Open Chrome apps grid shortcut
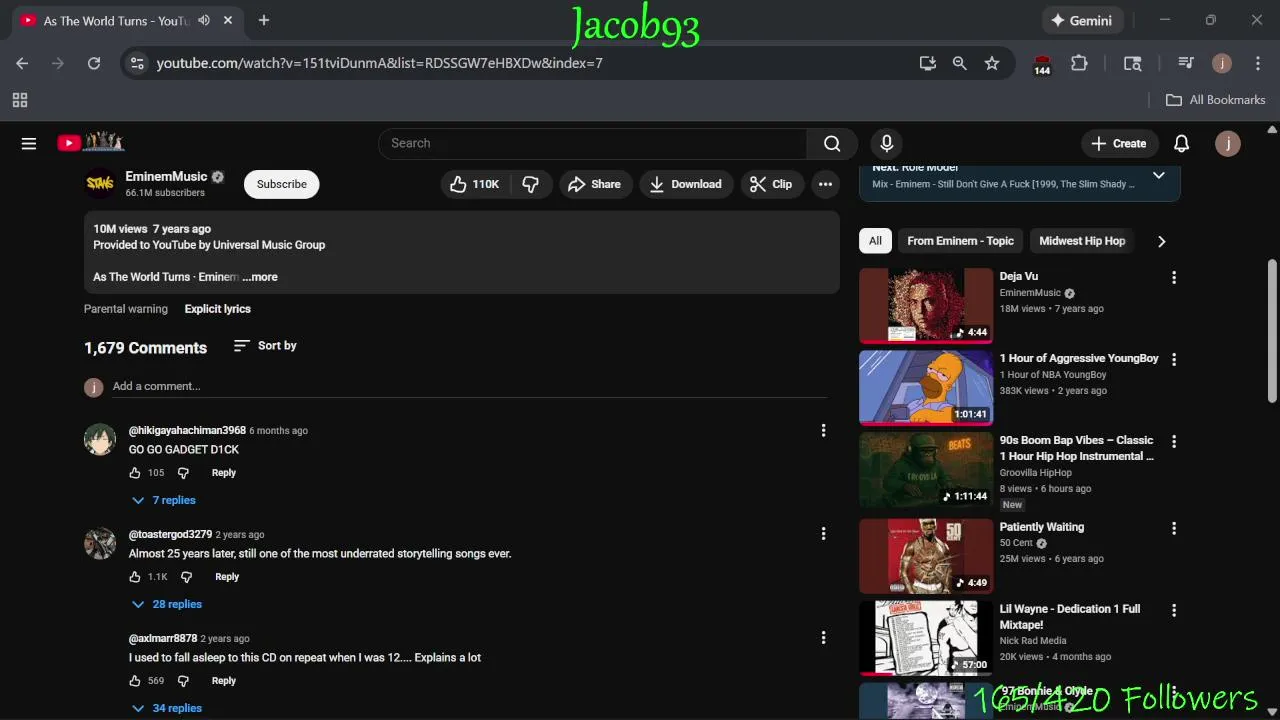Viewport: 1280px width, 720px height. [x=20, y=100]
